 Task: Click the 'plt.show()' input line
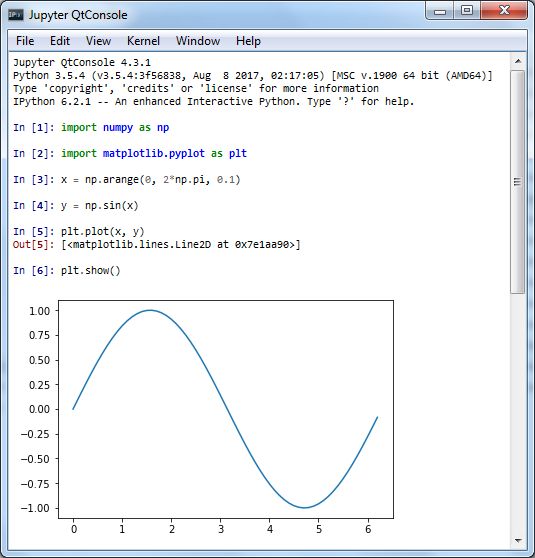click(91, 271)
